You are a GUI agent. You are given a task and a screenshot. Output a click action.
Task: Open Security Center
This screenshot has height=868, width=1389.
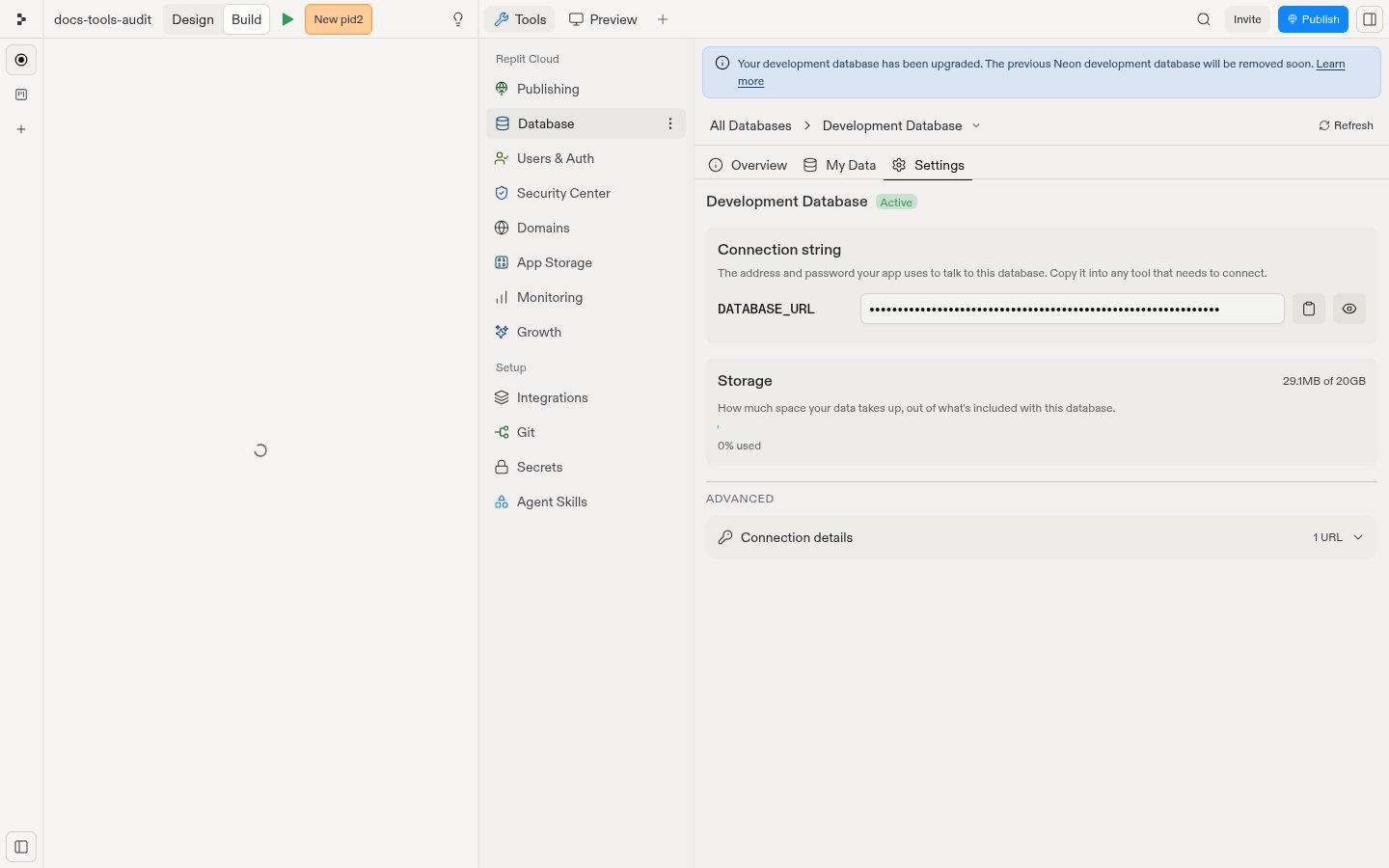(586, 193)
